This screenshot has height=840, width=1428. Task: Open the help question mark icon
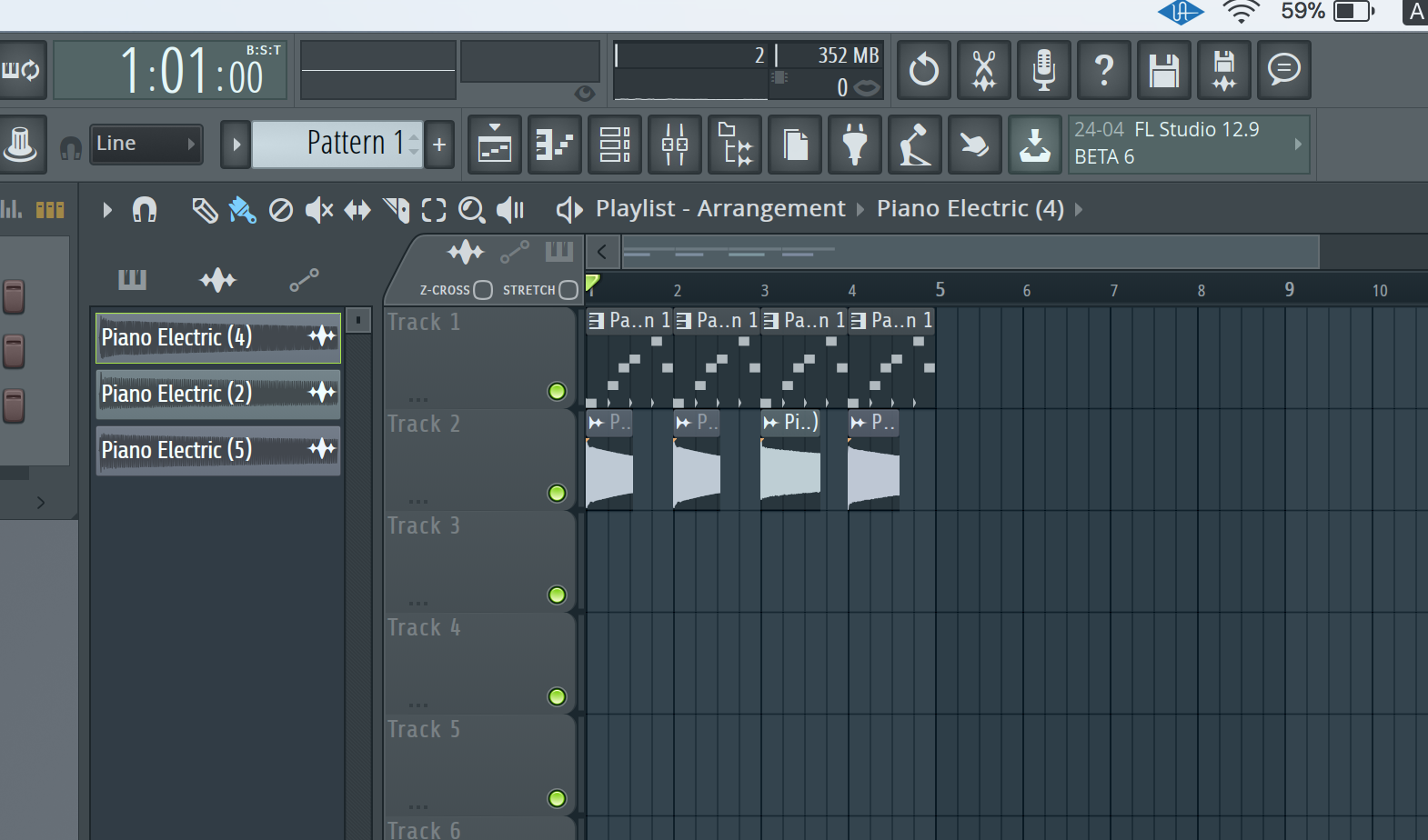coord(1104,69)
